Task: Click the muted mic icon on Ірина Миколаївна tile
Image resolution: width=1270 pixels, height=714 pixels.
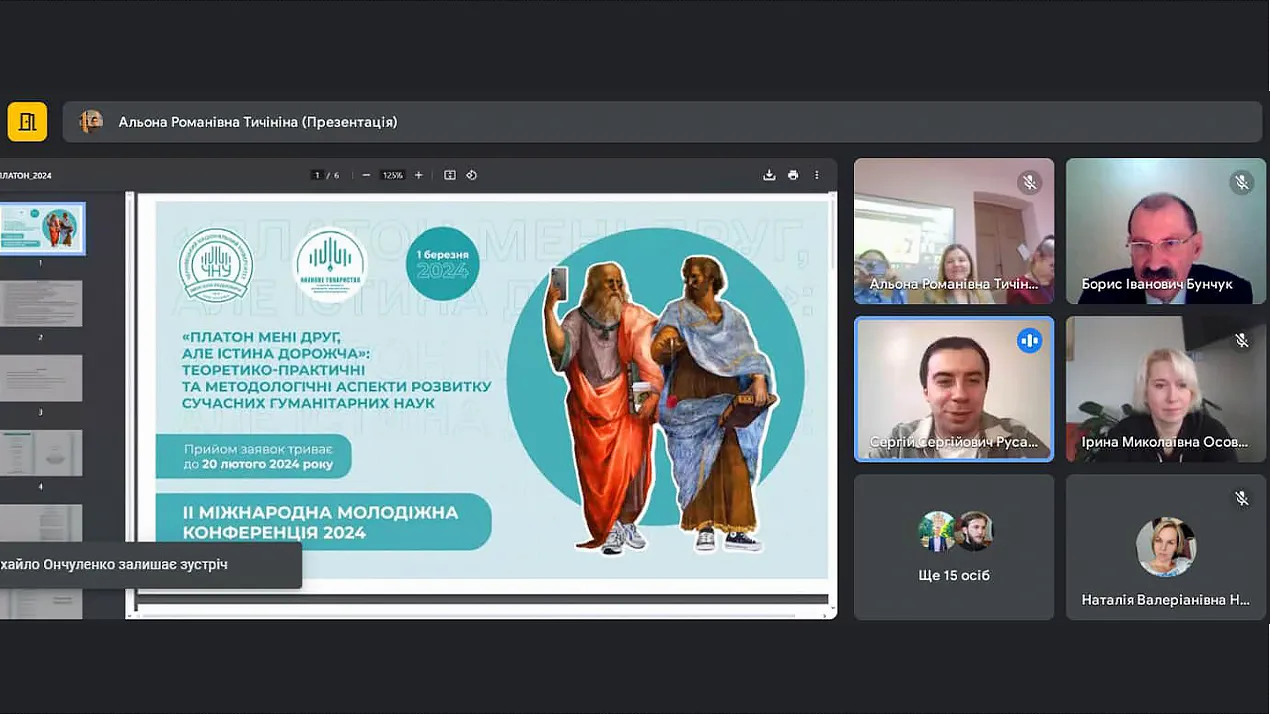Action: [1241, 341]
